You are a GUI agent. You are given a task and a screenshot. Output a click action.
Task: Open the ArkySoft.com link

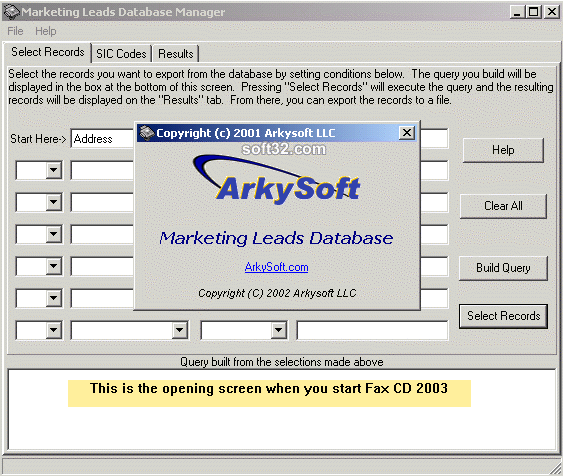pos(276,267)
